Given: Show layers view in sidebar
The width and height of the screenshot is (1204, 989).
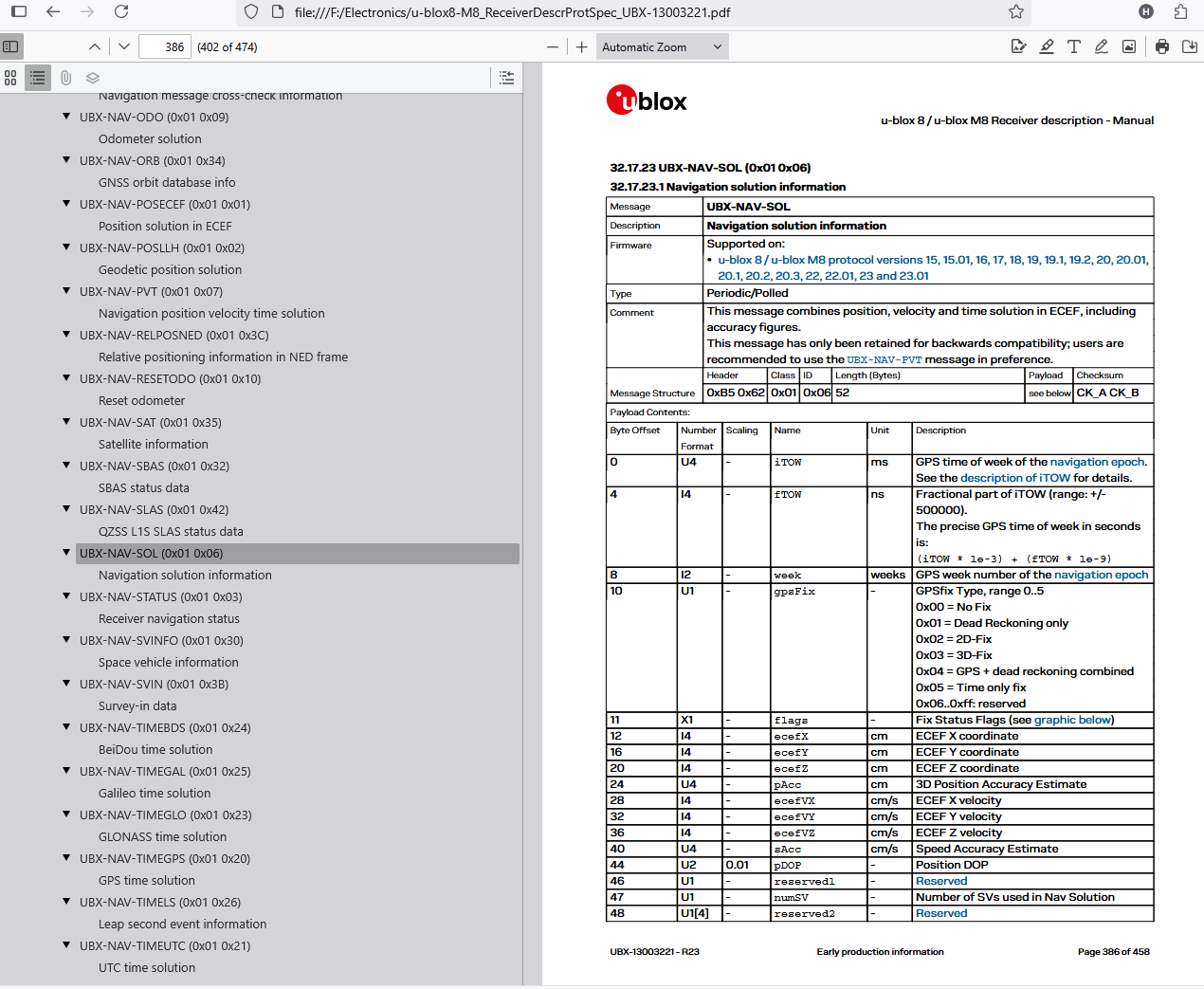Looking at the screenshot, I should [x=93, y=78].
